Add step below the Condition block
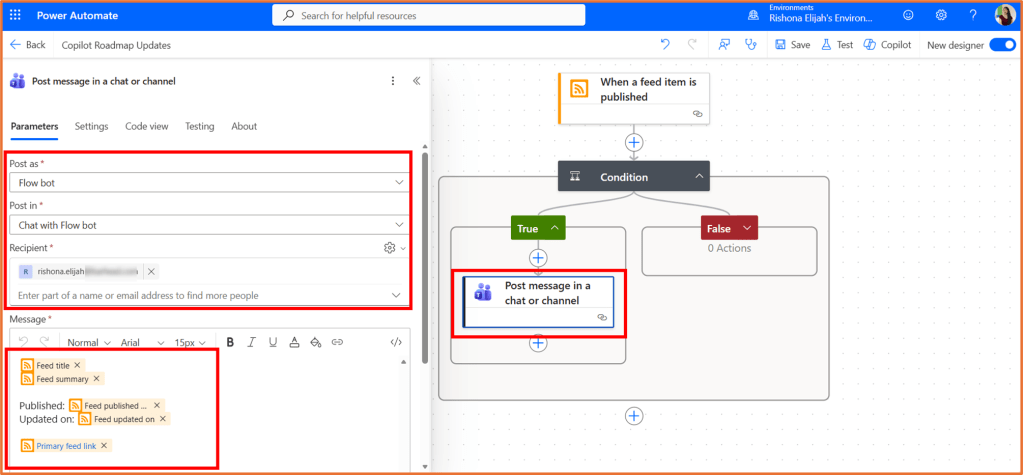The height and width of the screenshot is (475, 1023). (634, 416)
